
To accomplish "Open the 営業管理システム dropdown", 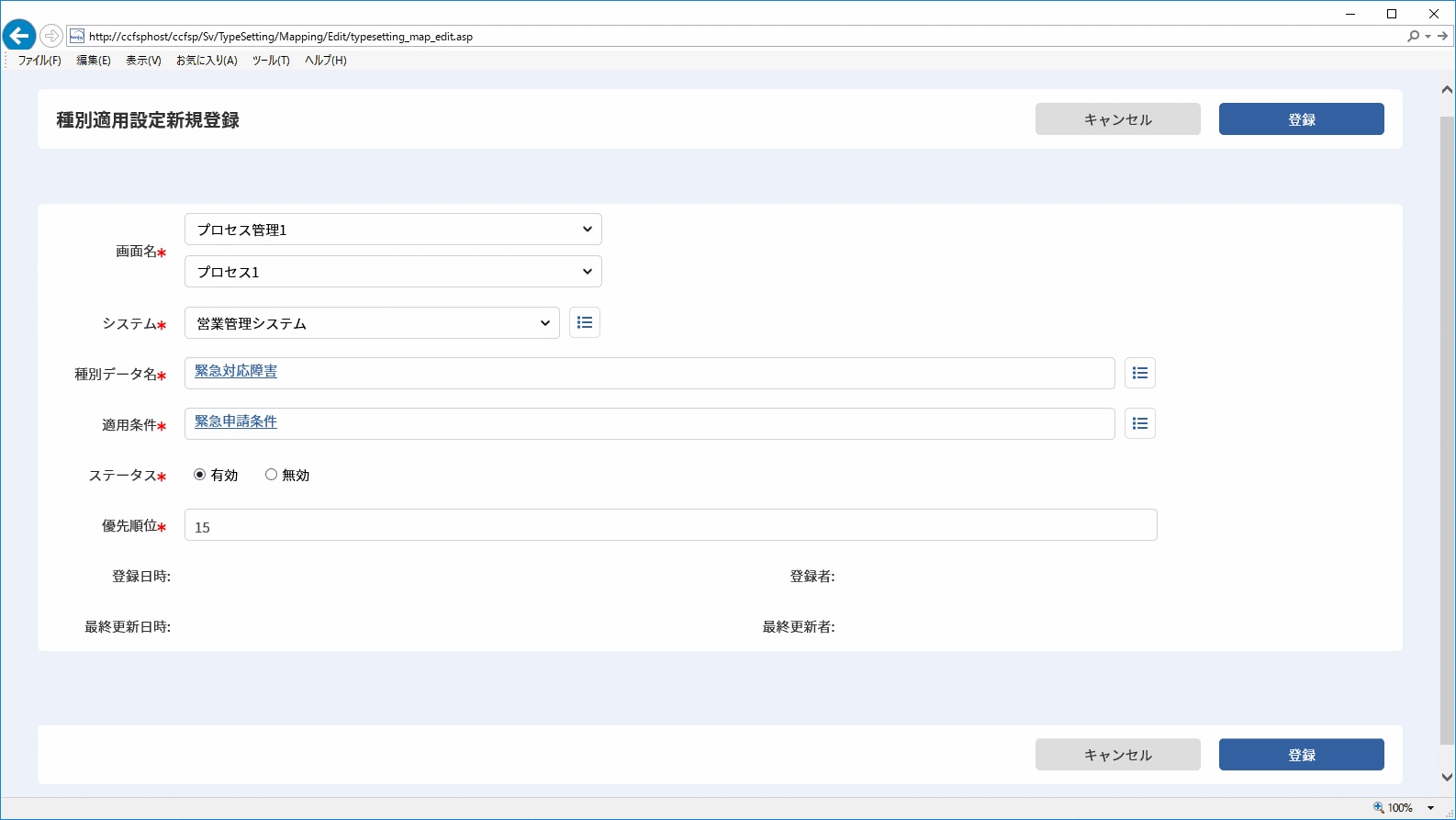I will [372, 323].
